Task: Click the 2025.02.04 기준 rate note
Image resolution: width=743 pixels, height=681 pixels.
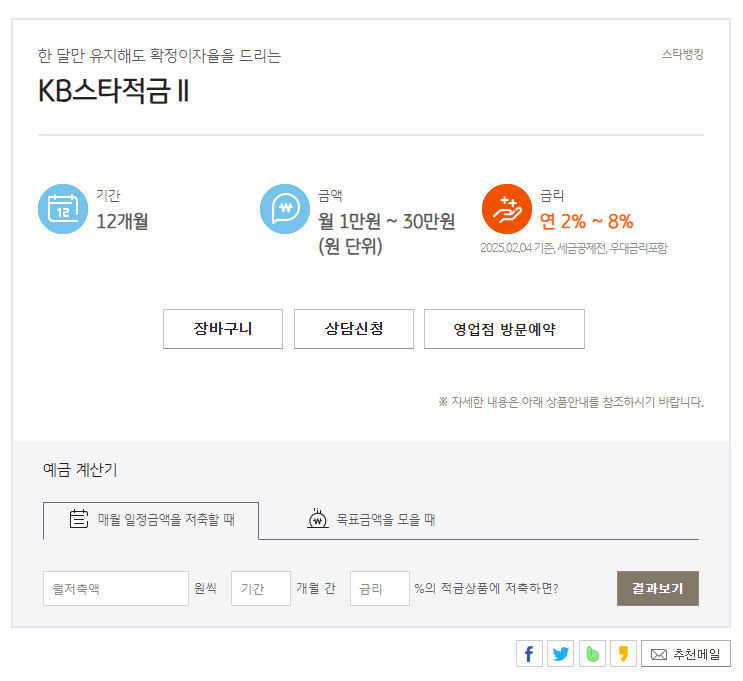Action: tap(574, 248)
